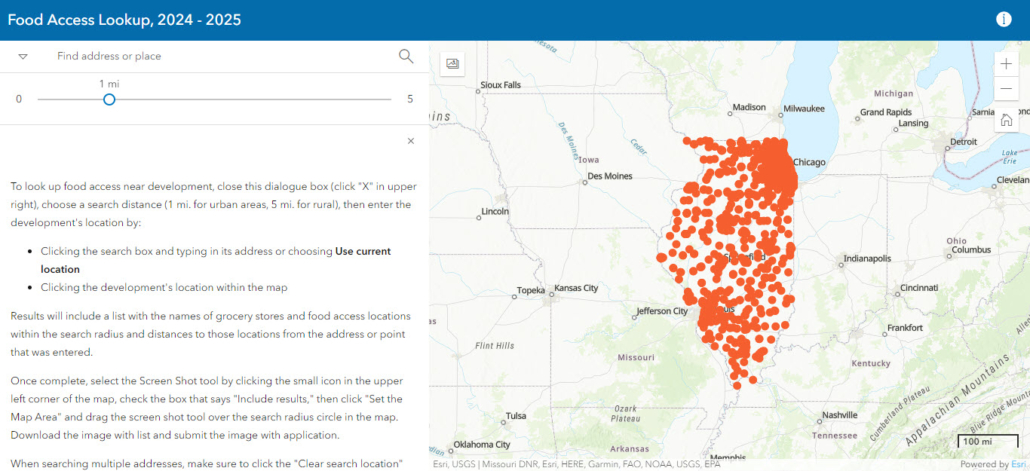Click the Milwaukee city label
The image size is (1030, 471).
[804, 108]
